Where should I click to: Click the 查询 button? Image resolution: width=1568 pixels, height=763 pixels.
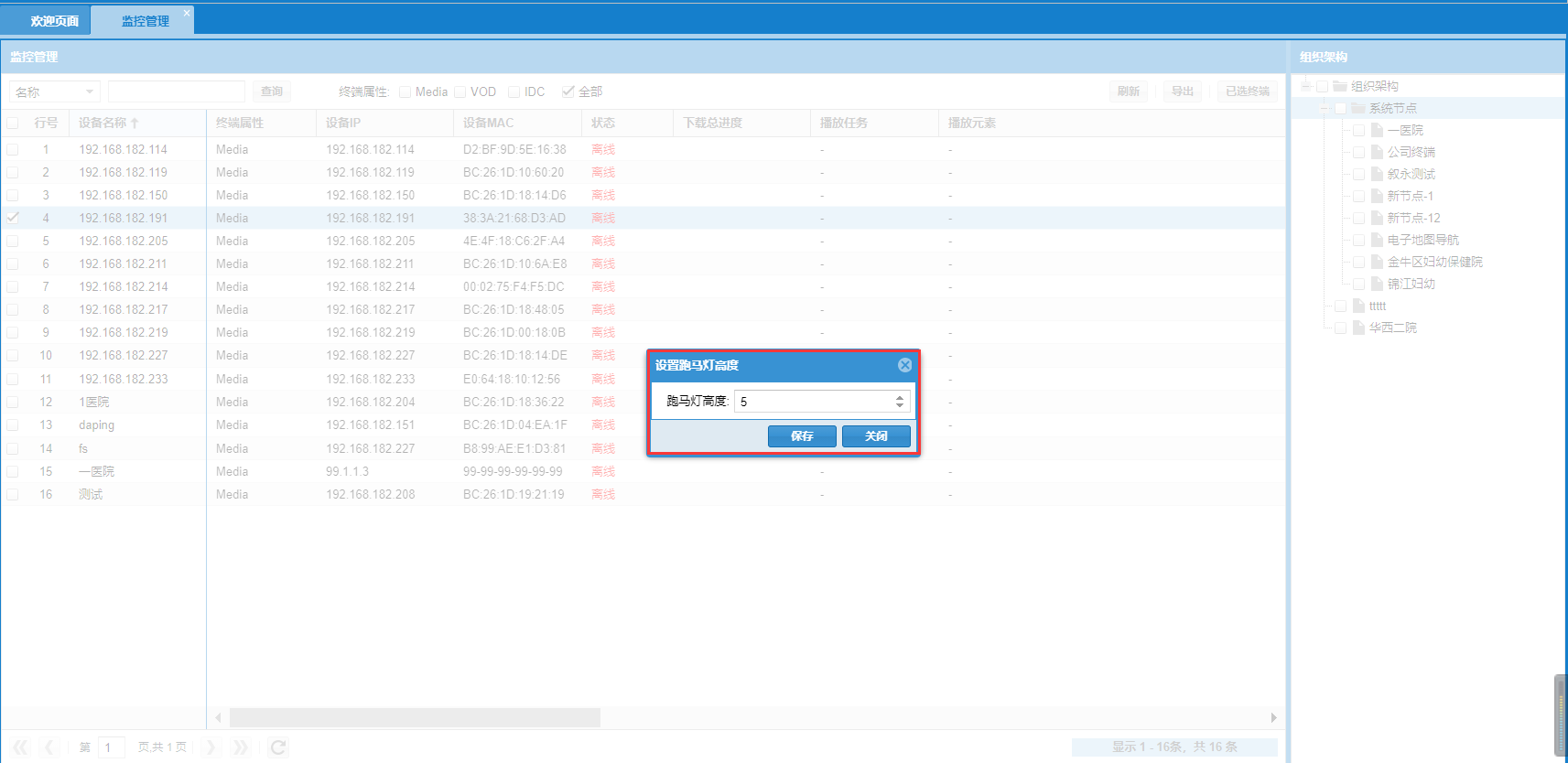[272, 91]
